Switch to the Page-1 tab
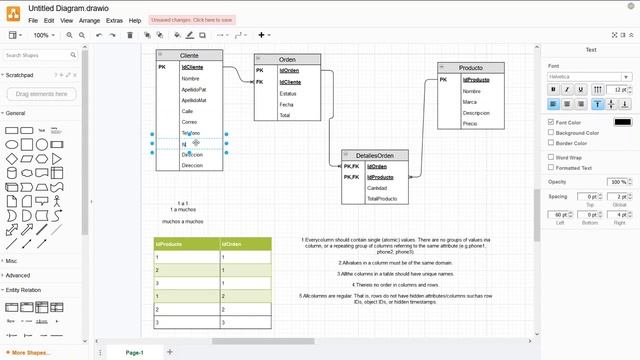640x360 pixels. point(135,353)
